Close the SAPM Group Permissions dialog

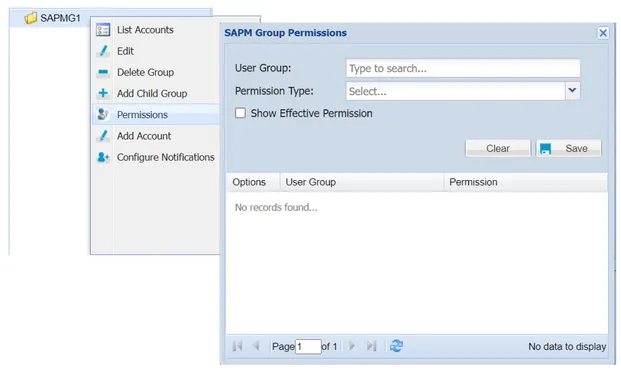603,33
